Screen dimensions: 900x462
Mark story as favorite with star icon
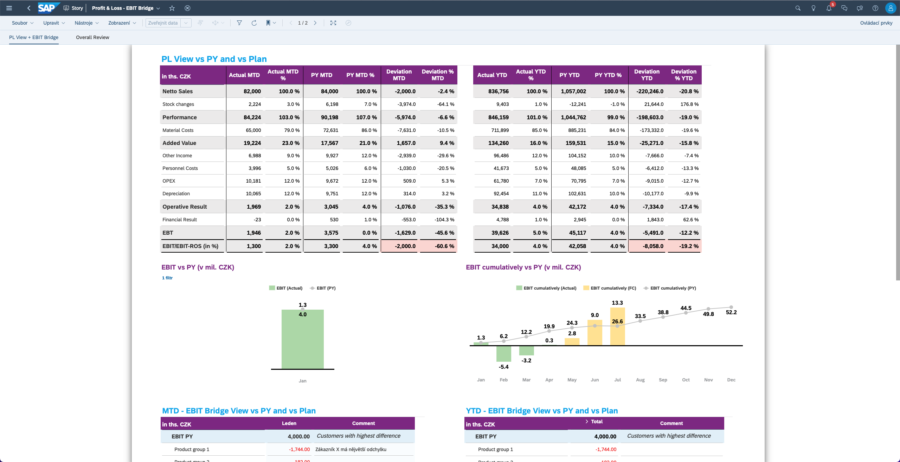tap(172, 7)
